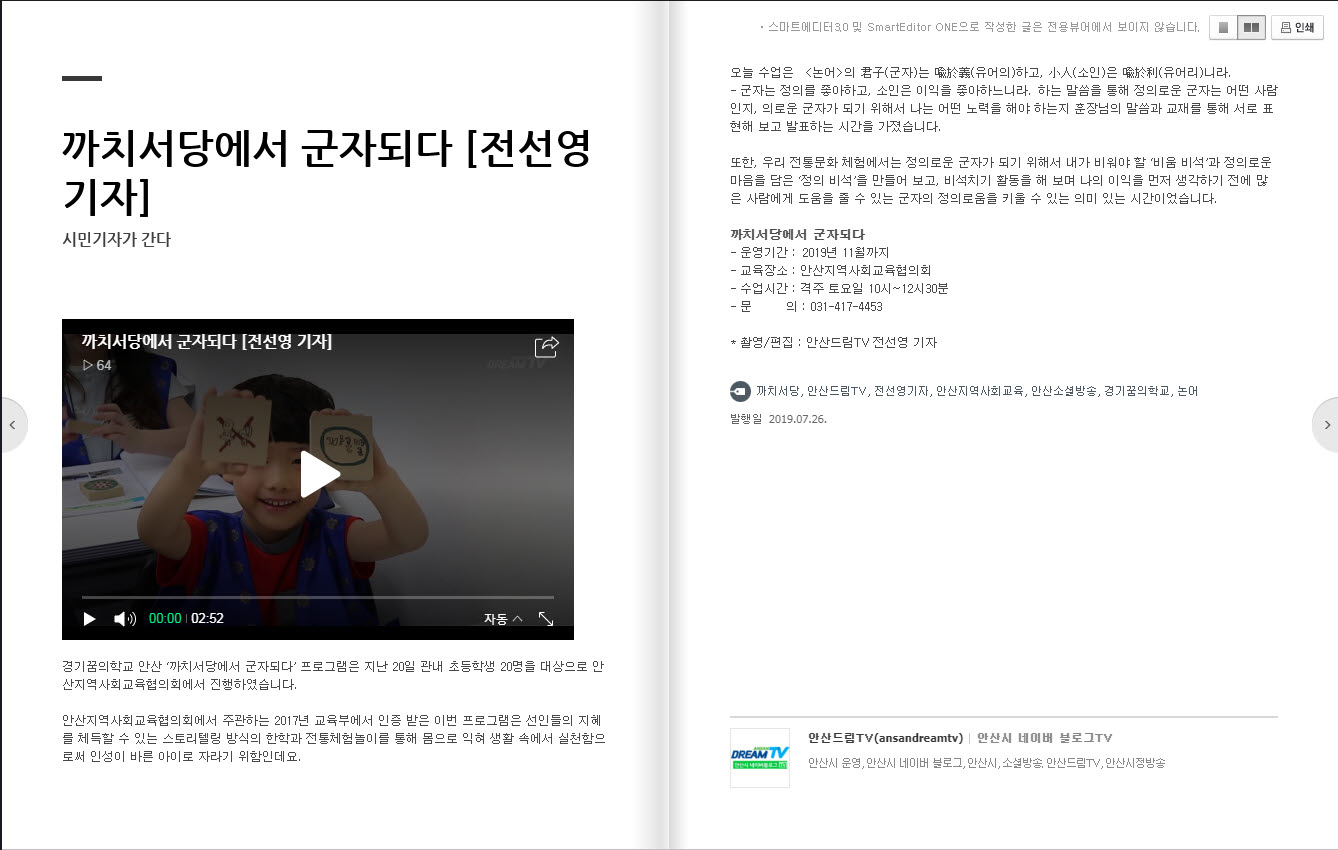Click the blog description tags under 안산드림TV
The height and width of the screenshot is (850, 1338).
coord(986,763)
